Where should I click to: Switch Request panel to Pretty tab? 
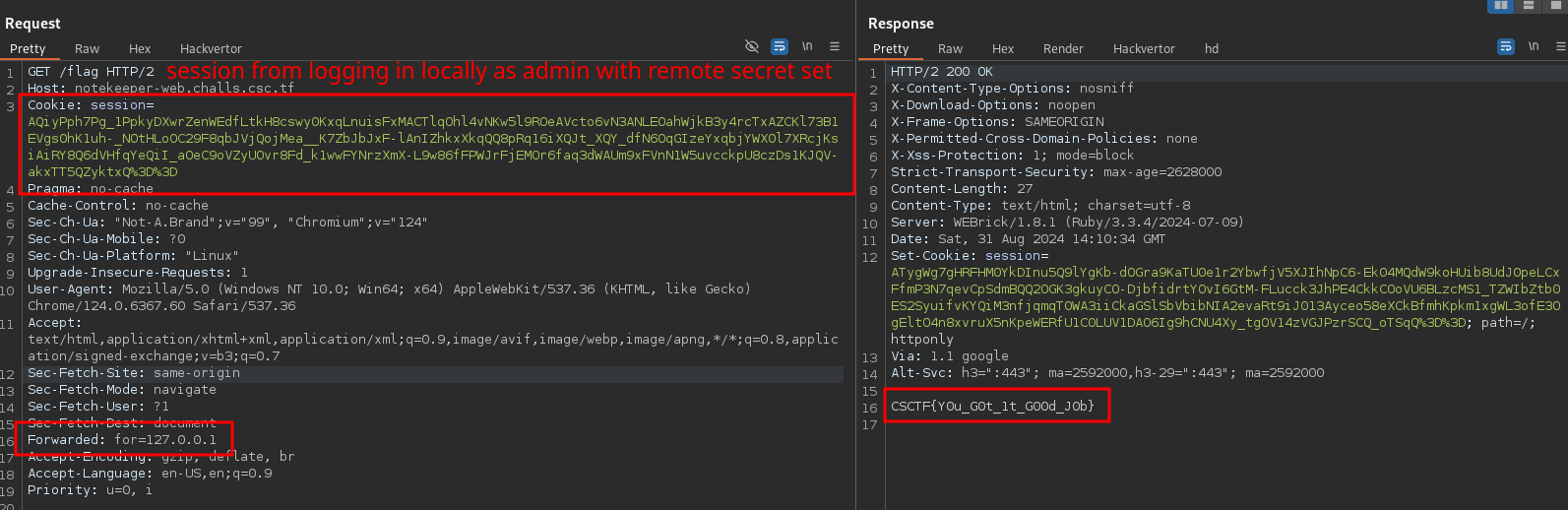(28, 48)
